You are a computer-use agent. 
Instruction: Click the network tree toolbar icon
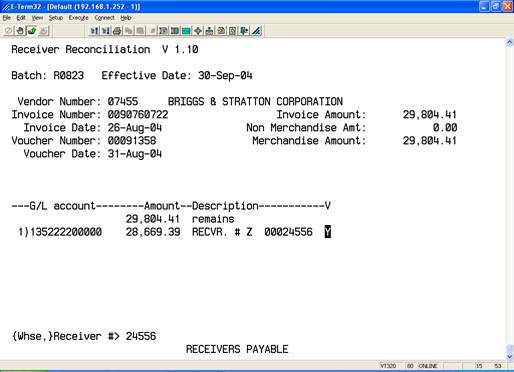click(209, 31)
